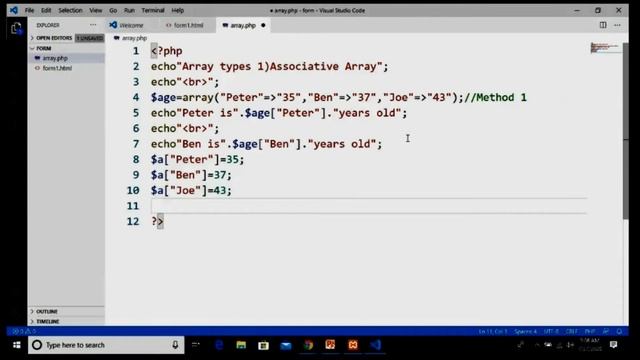
Task: Open the View menu
Action: (96, 10)
